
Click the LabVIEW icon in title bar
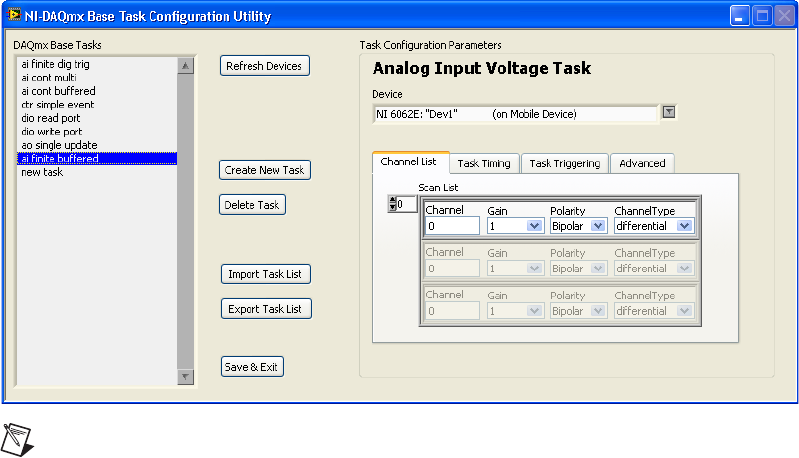coord(14,15)
